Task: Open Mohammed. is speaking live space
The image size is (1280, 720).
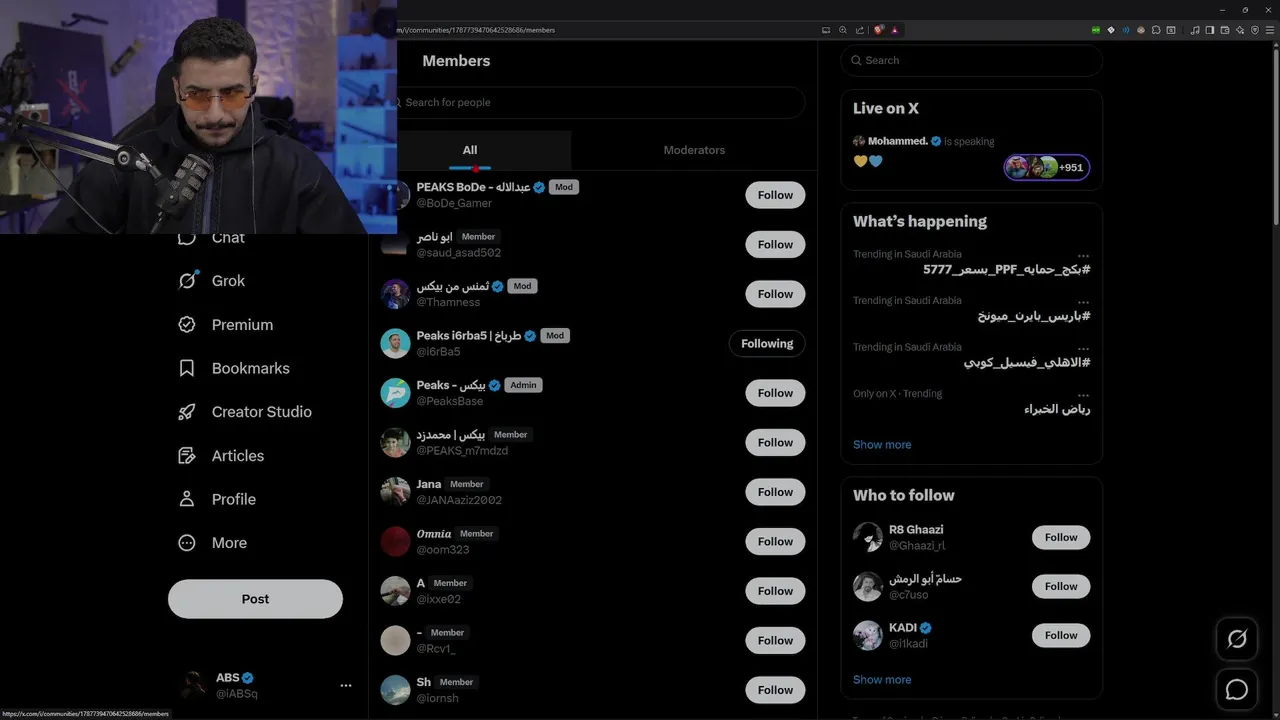Action: pyautogui.click(x=923, y=141)
